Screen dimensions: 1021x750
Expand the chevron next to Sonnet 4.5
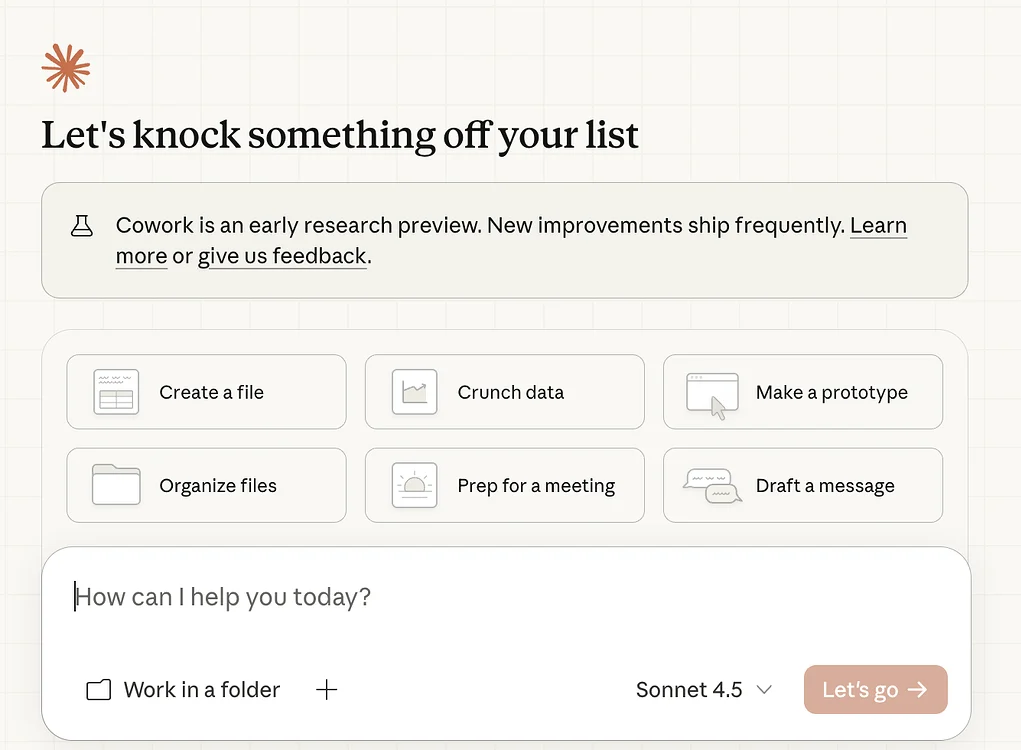[764, 689]
